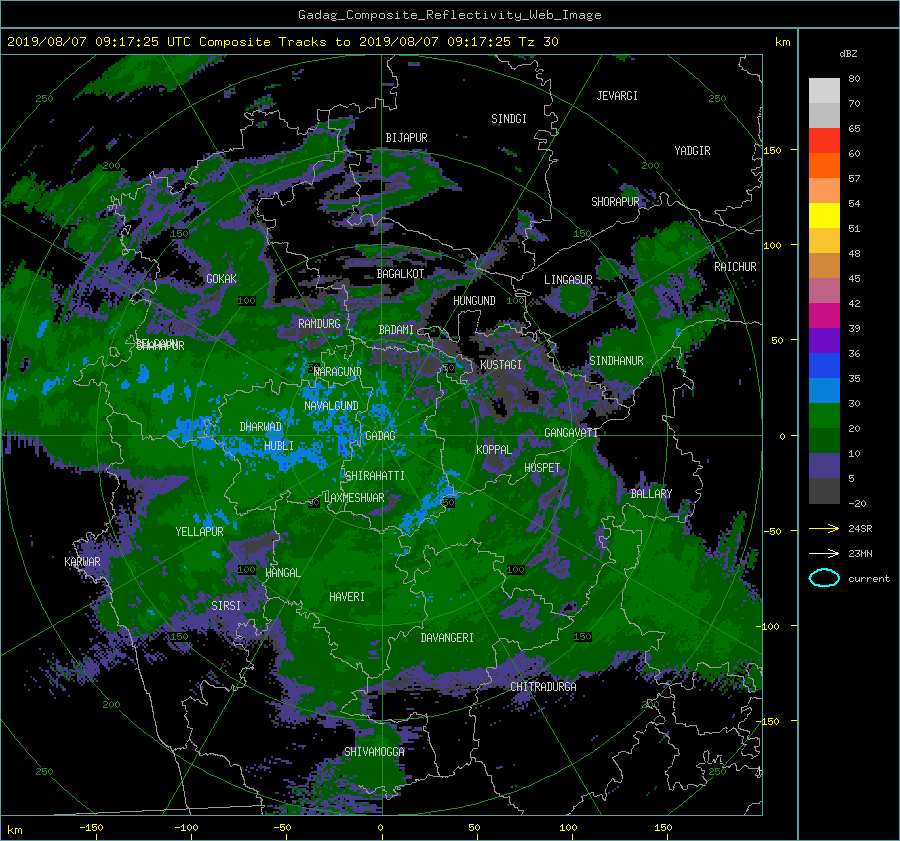Select the dark gray -20 dBZ swatch
900x841 pixels.
[824, 490]
